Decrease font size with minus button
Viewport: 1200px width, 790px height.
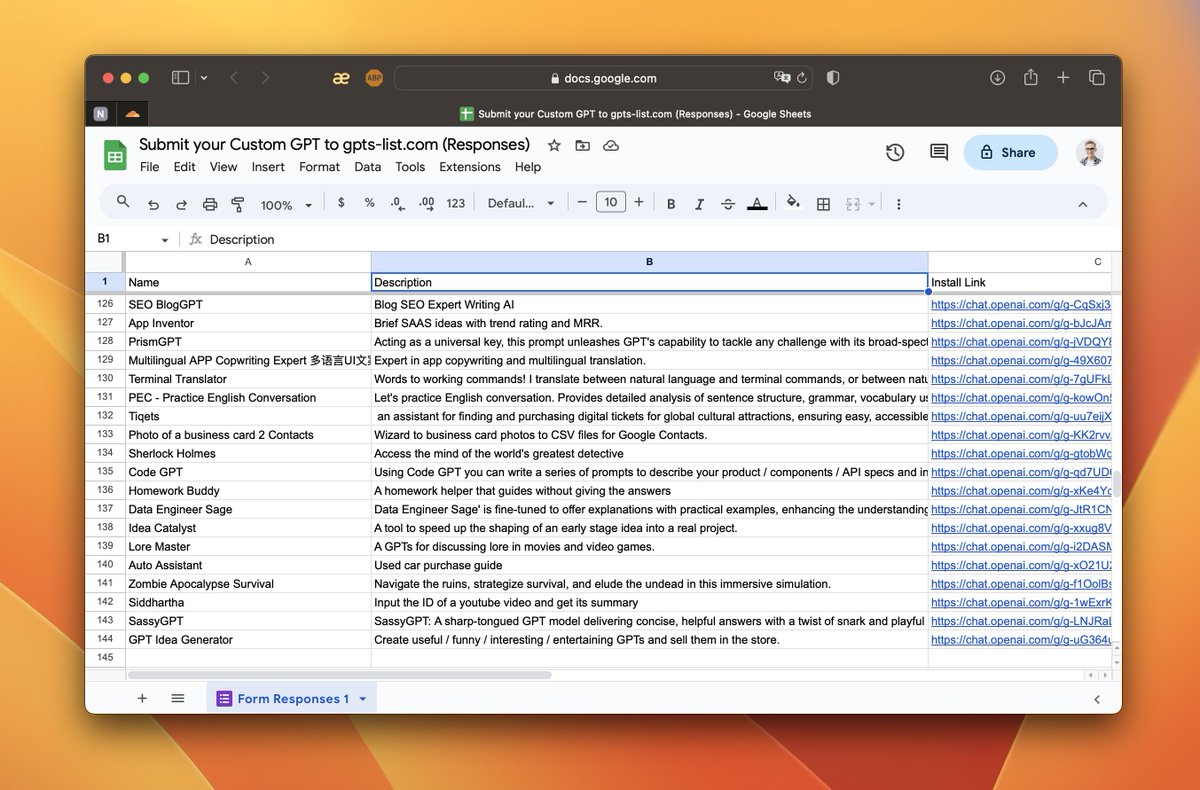coord(582,202)
